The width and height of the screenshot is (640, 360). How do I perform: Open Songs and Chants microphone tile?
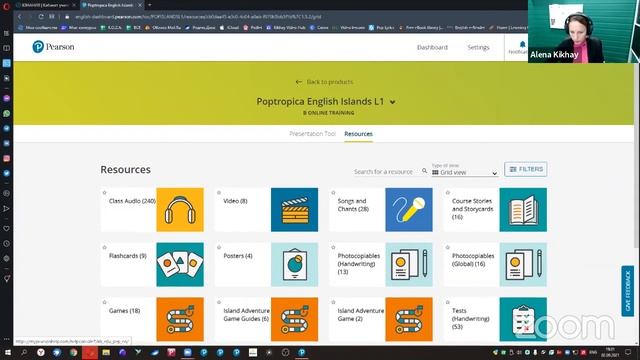(409, 210)
